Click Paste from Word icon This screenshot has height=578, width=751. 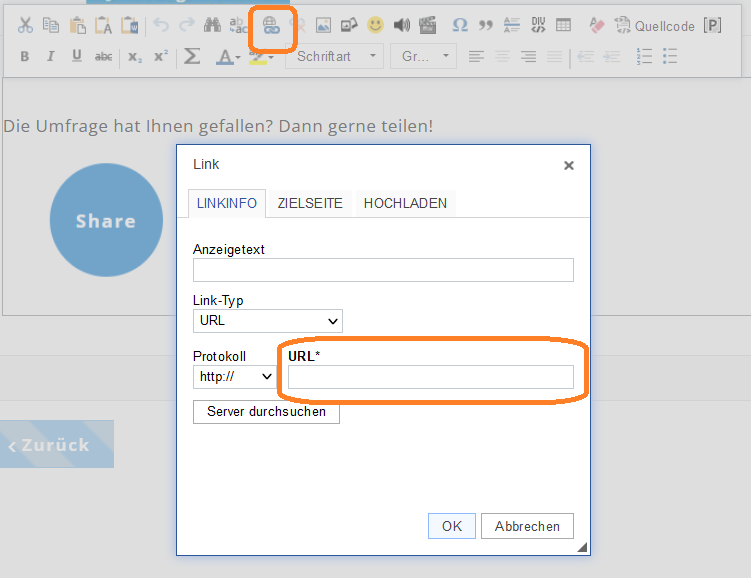(x=129, y=25)
